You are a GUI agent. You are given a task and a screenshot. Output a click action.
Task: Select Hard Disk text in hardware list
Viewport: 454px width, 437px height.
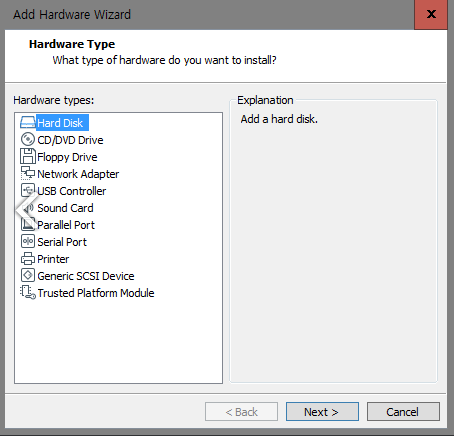pos(60,123)
